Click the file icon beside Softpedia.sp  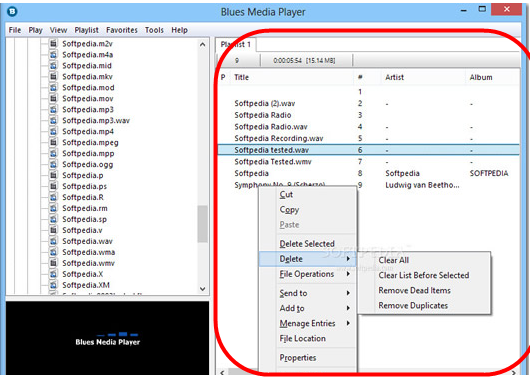pos(53,219)
